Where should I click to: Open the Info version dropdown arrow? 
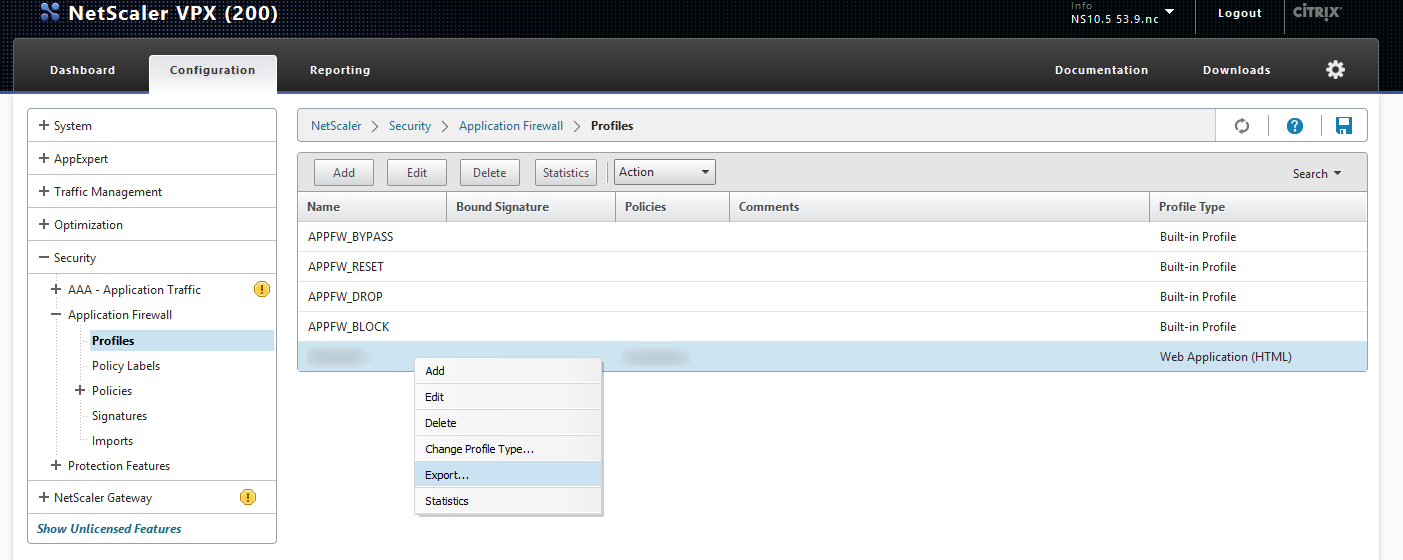(x=1169, y=12)
